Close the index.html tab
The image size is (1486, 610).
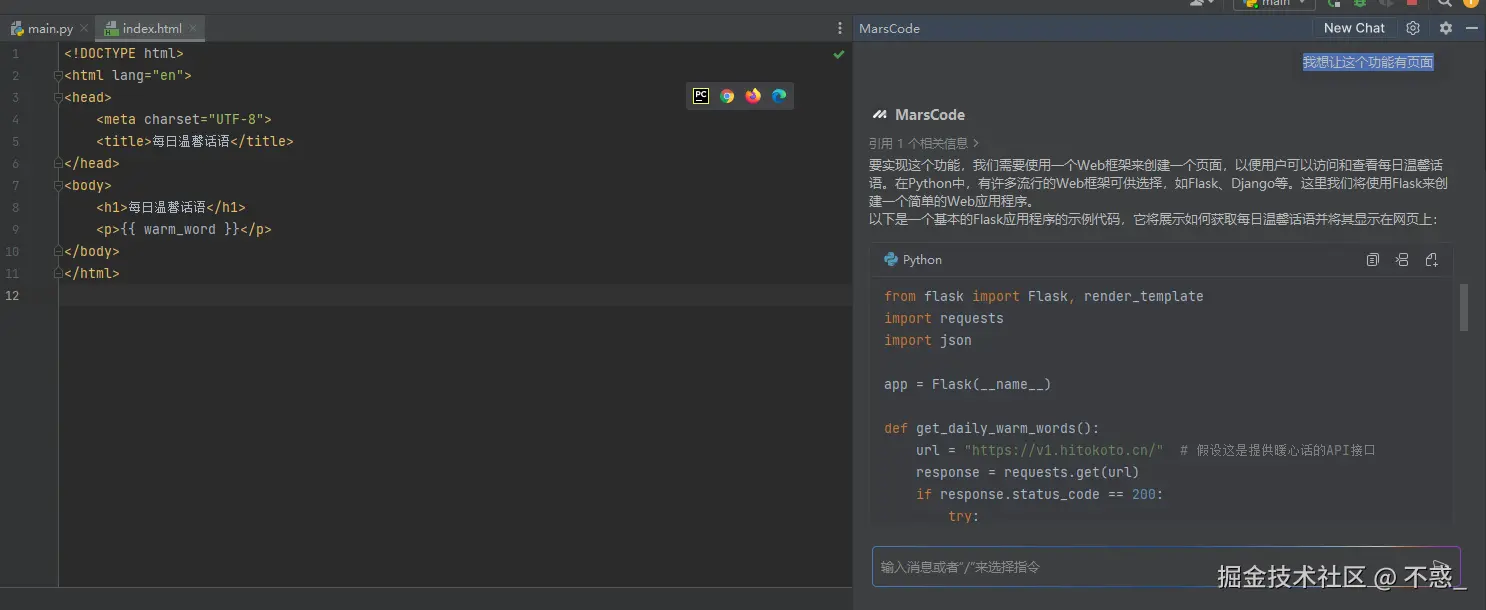click(193, 29)
